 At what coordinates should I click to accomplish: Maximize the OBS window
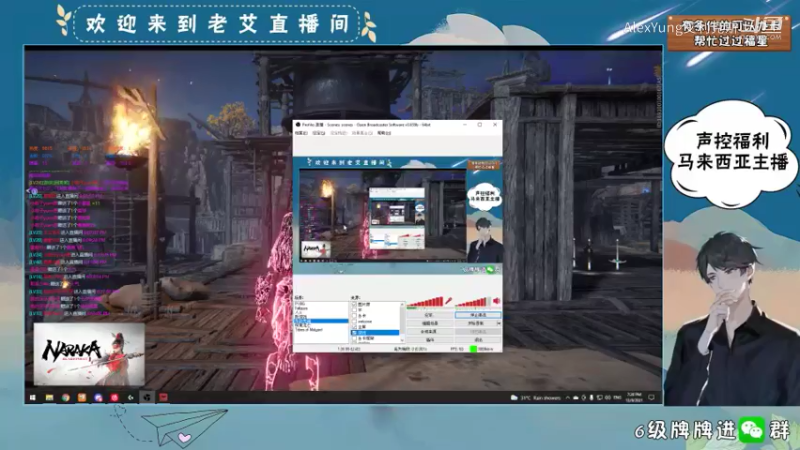[x=480, y=124]
